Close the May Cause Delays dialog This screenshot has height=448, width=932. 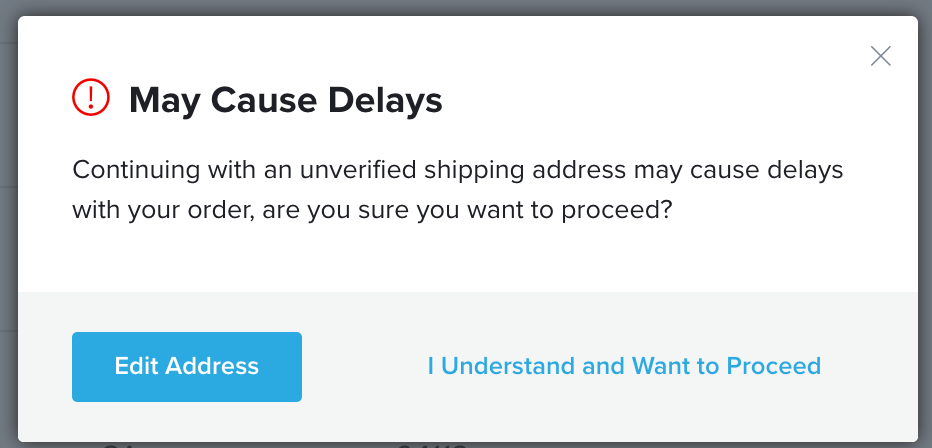tap(880, 56)
